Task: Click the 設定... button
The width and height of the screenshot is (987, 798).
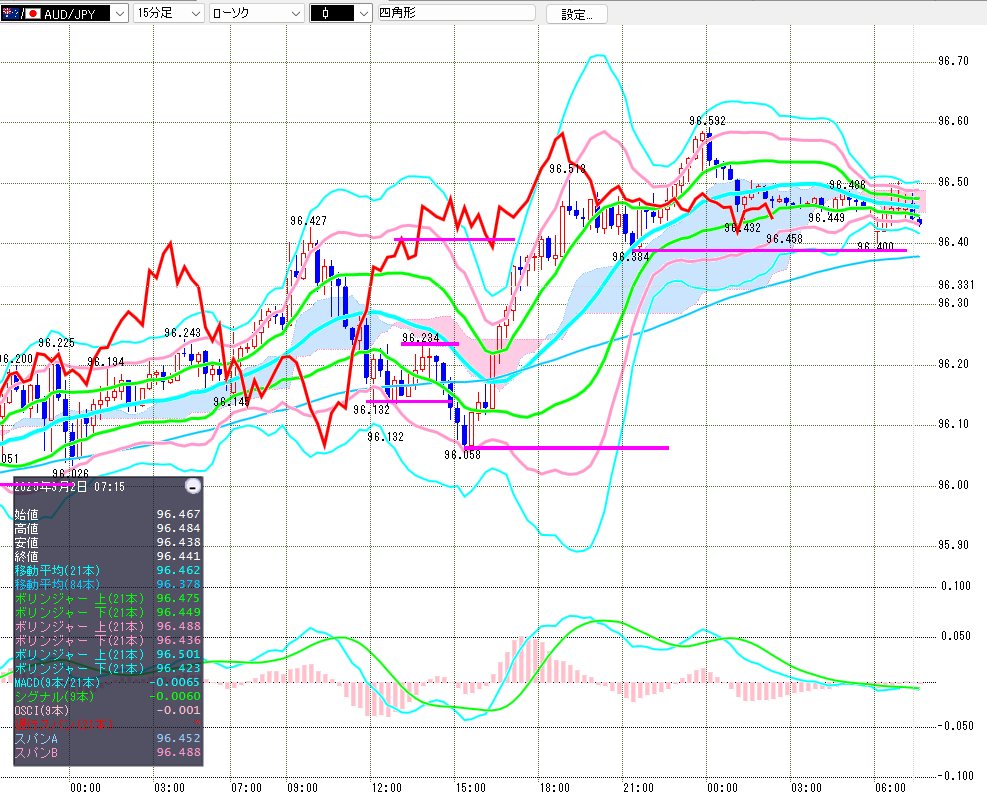Action: click(x=577, y=14)
